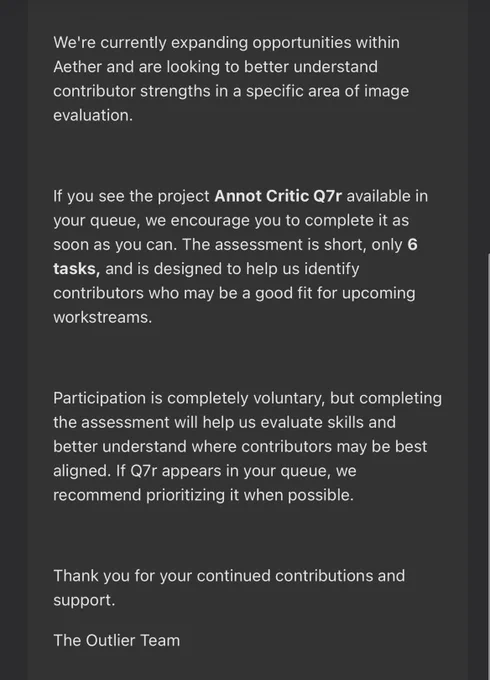This screenshot has width=490, height=680.
Task: Click the line the assessment will help us evaluate
Action: (x=225, y=422)
